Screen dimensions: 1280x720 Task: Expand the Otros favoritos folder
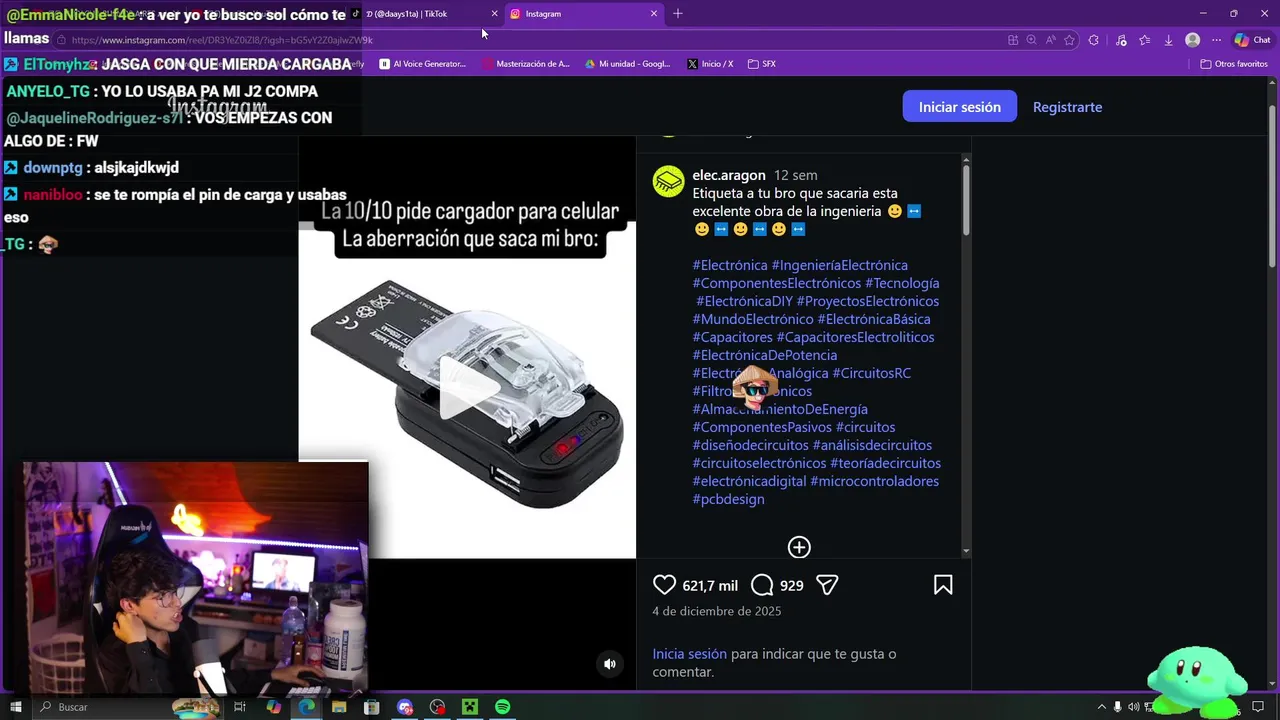point(1234,64)
